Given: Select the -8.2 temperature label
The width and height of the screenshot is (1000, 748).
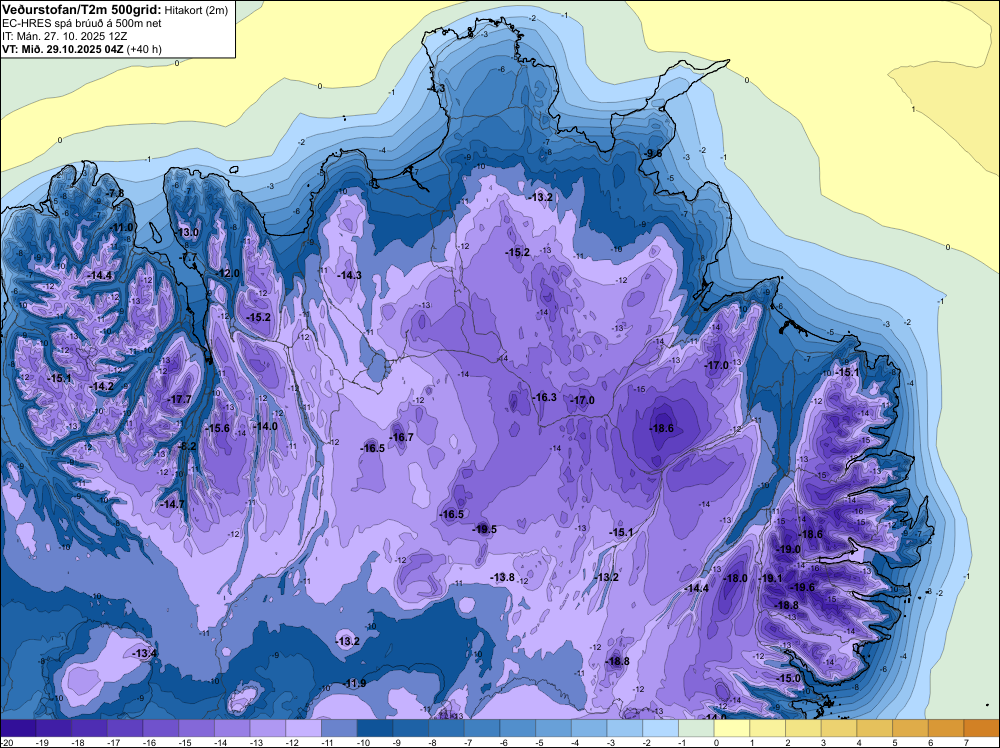Looking at the screenshot, I should [x=187, y=446].
